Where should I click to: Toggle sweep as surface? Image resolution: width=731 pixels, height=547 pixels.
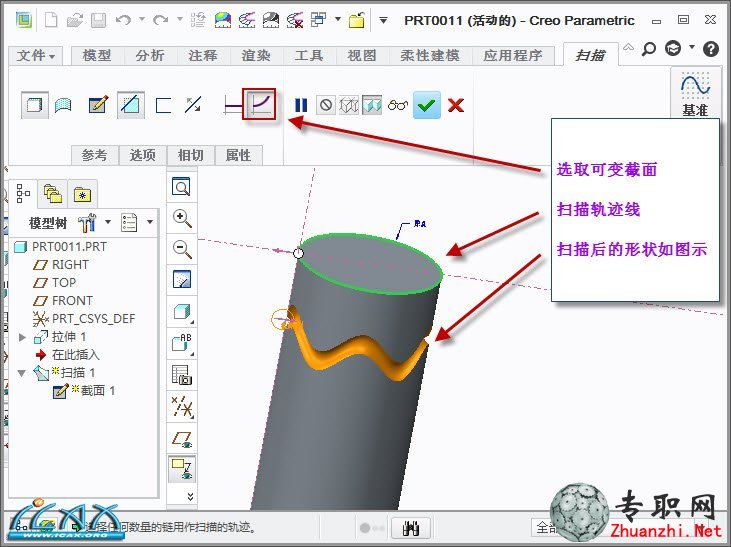tap(63, 105)
